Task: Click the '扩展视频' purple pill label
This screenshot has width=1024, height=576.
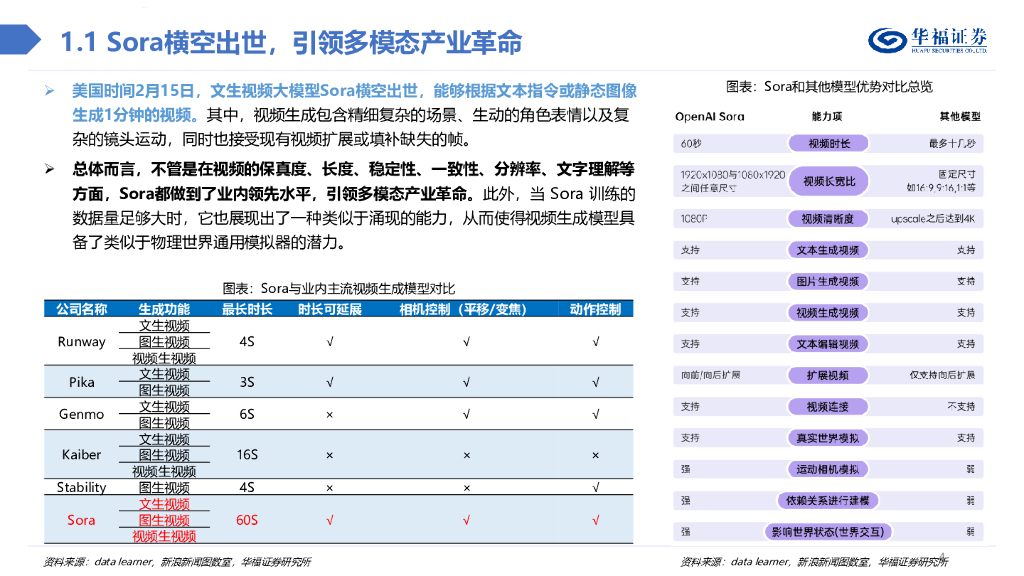Action: tap(828, 376)
